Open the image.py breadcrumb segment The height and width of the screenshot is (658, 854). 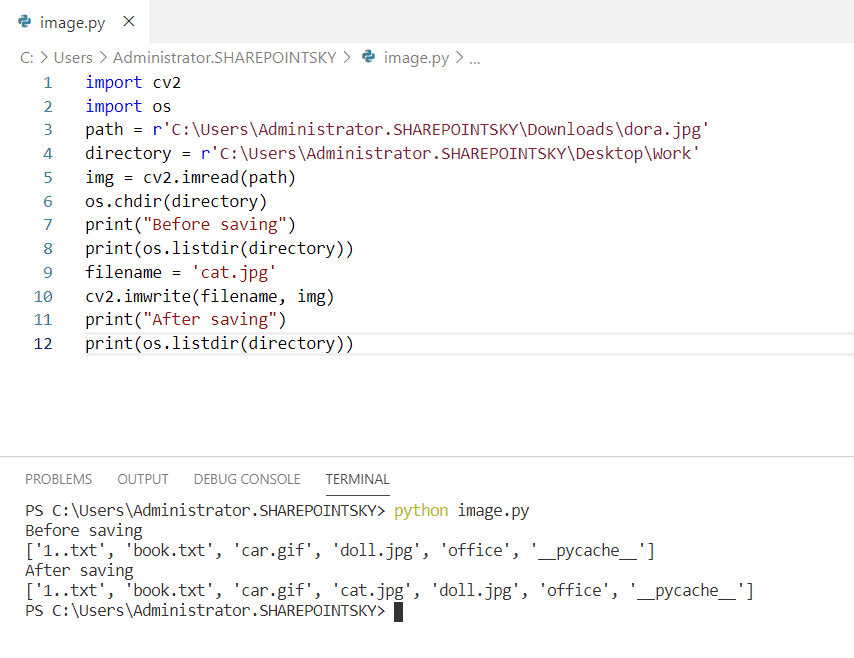click(416, 57)
